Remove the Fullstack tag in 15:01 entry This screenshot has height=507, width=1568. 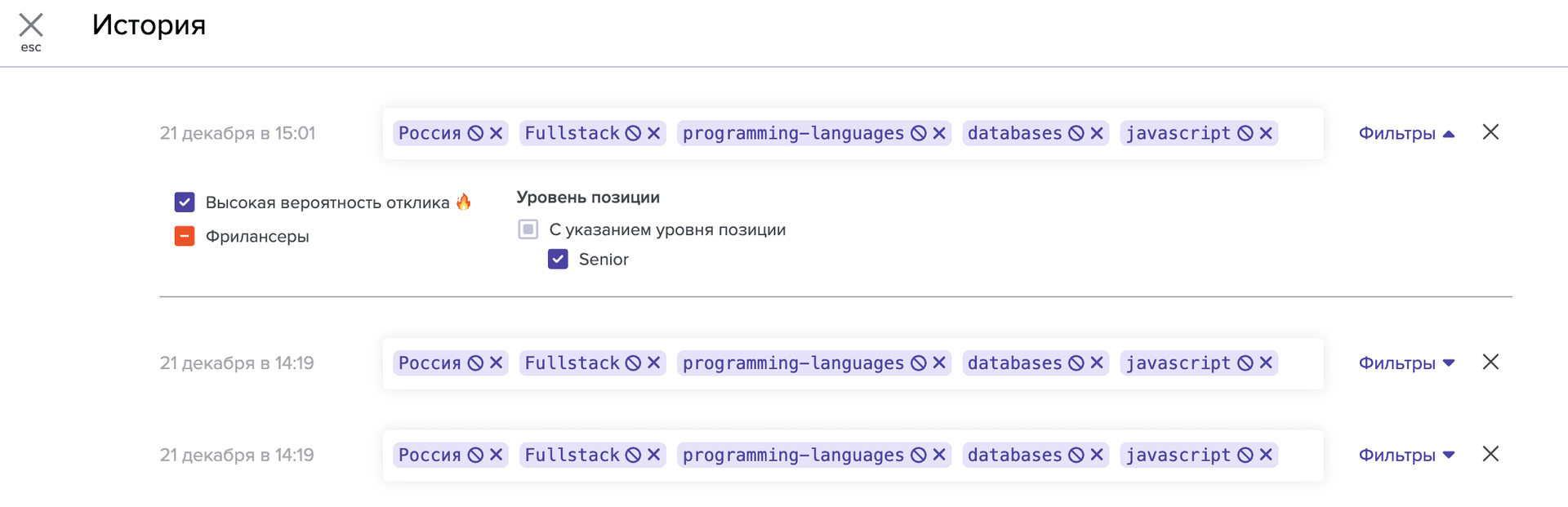pyautogui.click(x=653, y=133)
